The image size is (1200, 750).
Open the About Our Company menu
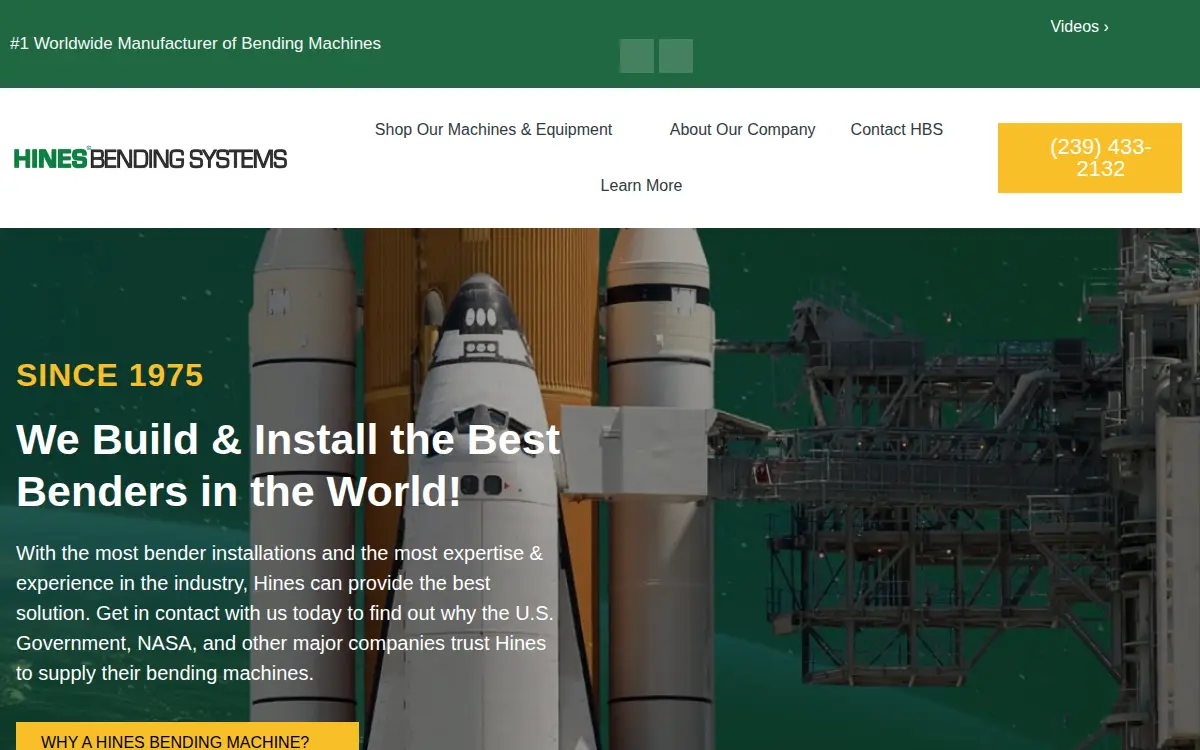742,130
